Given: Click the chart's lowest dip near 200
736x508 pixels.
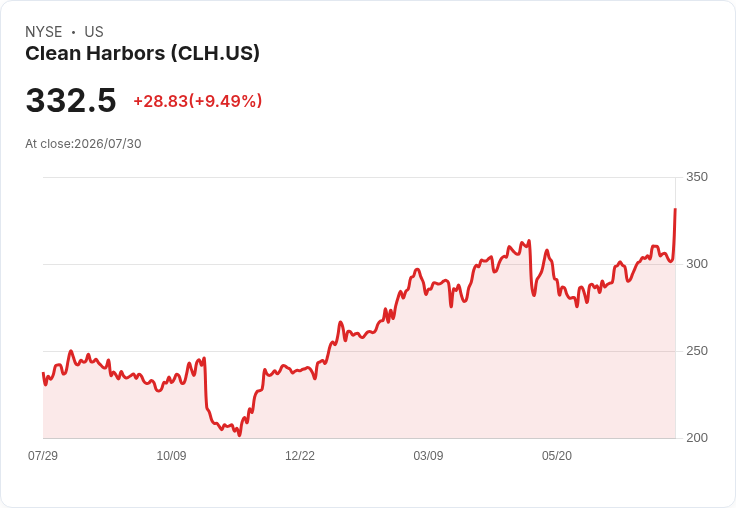Looking at the screenshot, I should pyautogui.click(x=239, y=435).
